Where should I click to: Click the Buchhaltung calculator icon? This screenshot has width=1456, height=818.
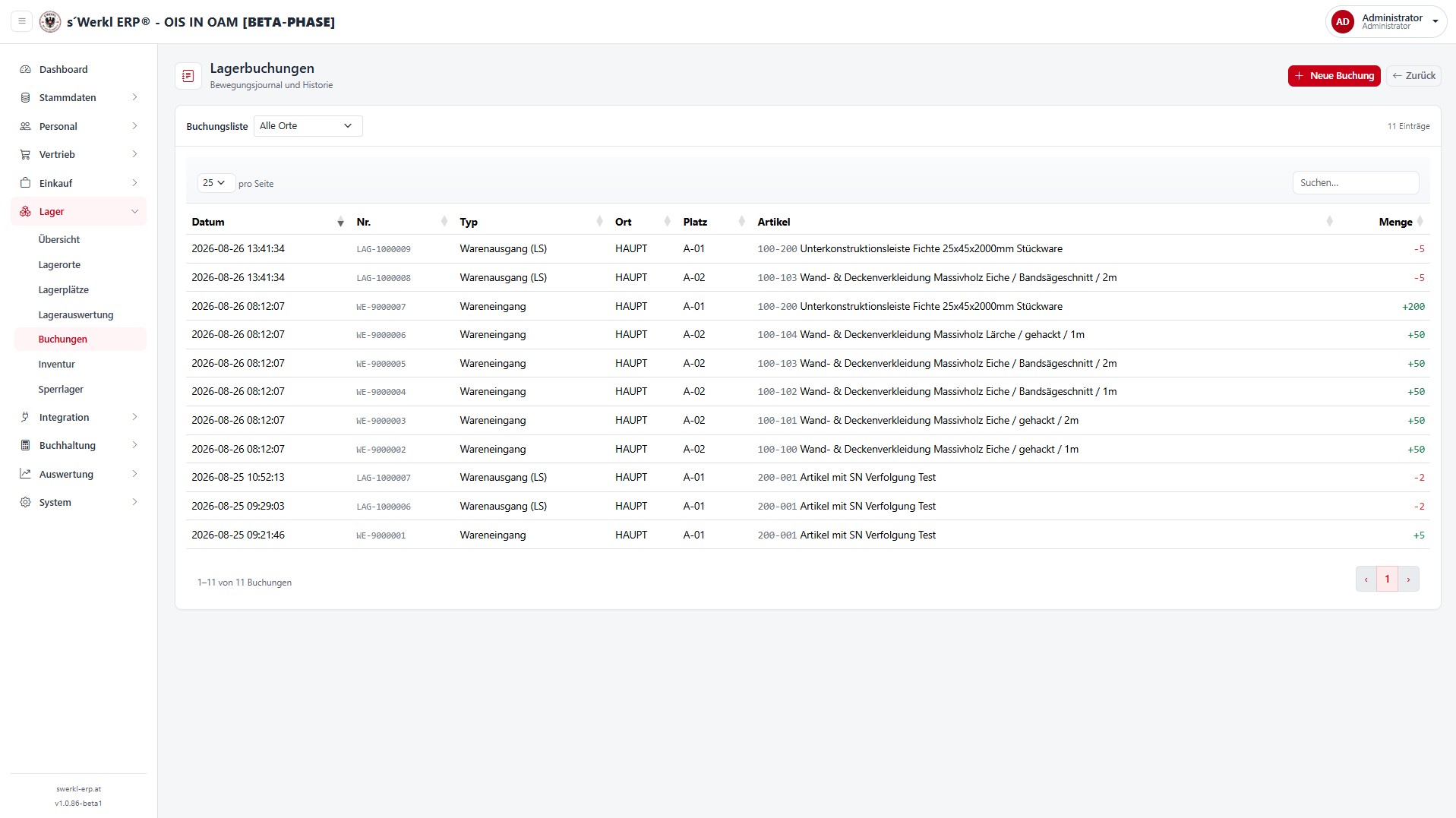pyautogui.click(x=25, y=445)
